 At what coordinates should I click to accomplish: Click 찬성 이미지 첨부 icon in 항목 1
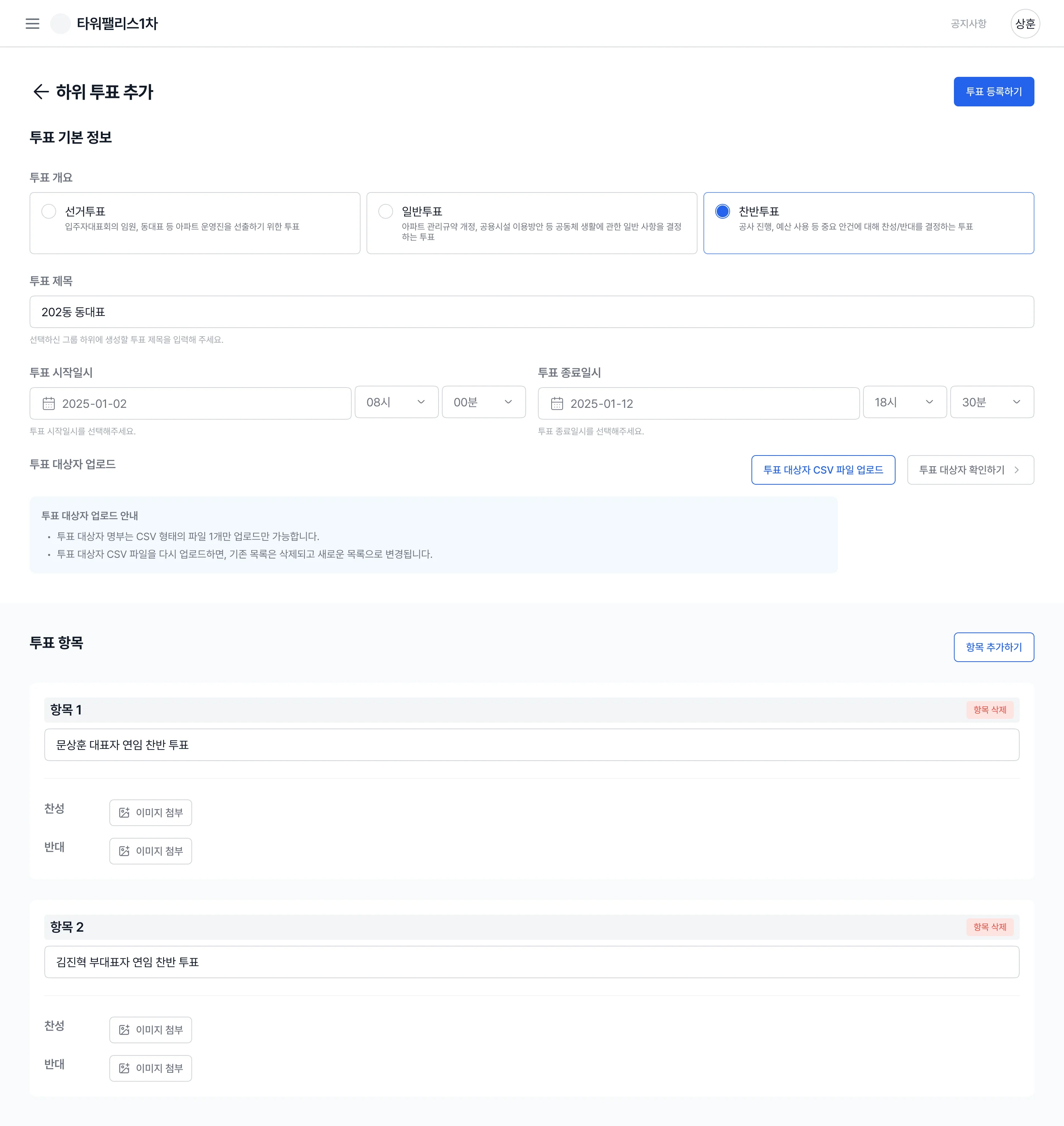124,812
